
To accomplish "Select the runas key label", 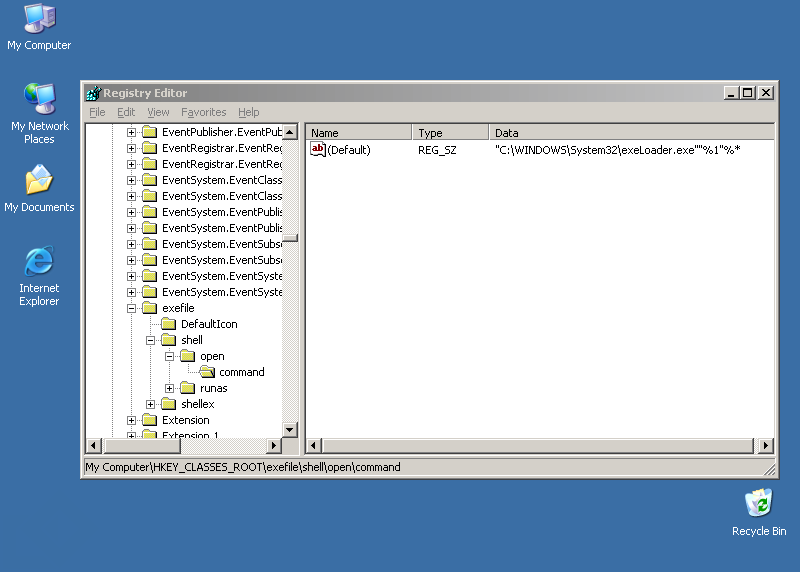I will (x=214, y=388).
